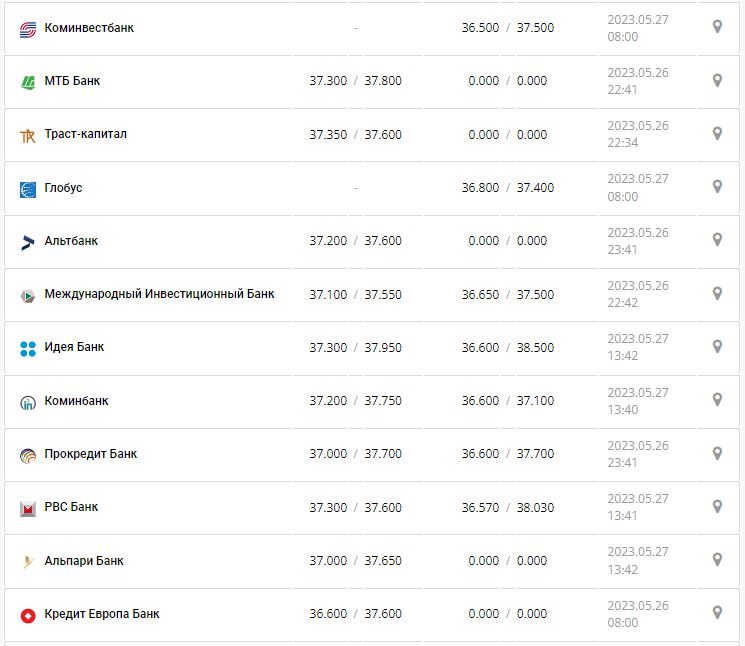Image resolution: width=745 pixels, height=646 pixels.
Task: Click the Коминбанк location marker
Action: 717,400
